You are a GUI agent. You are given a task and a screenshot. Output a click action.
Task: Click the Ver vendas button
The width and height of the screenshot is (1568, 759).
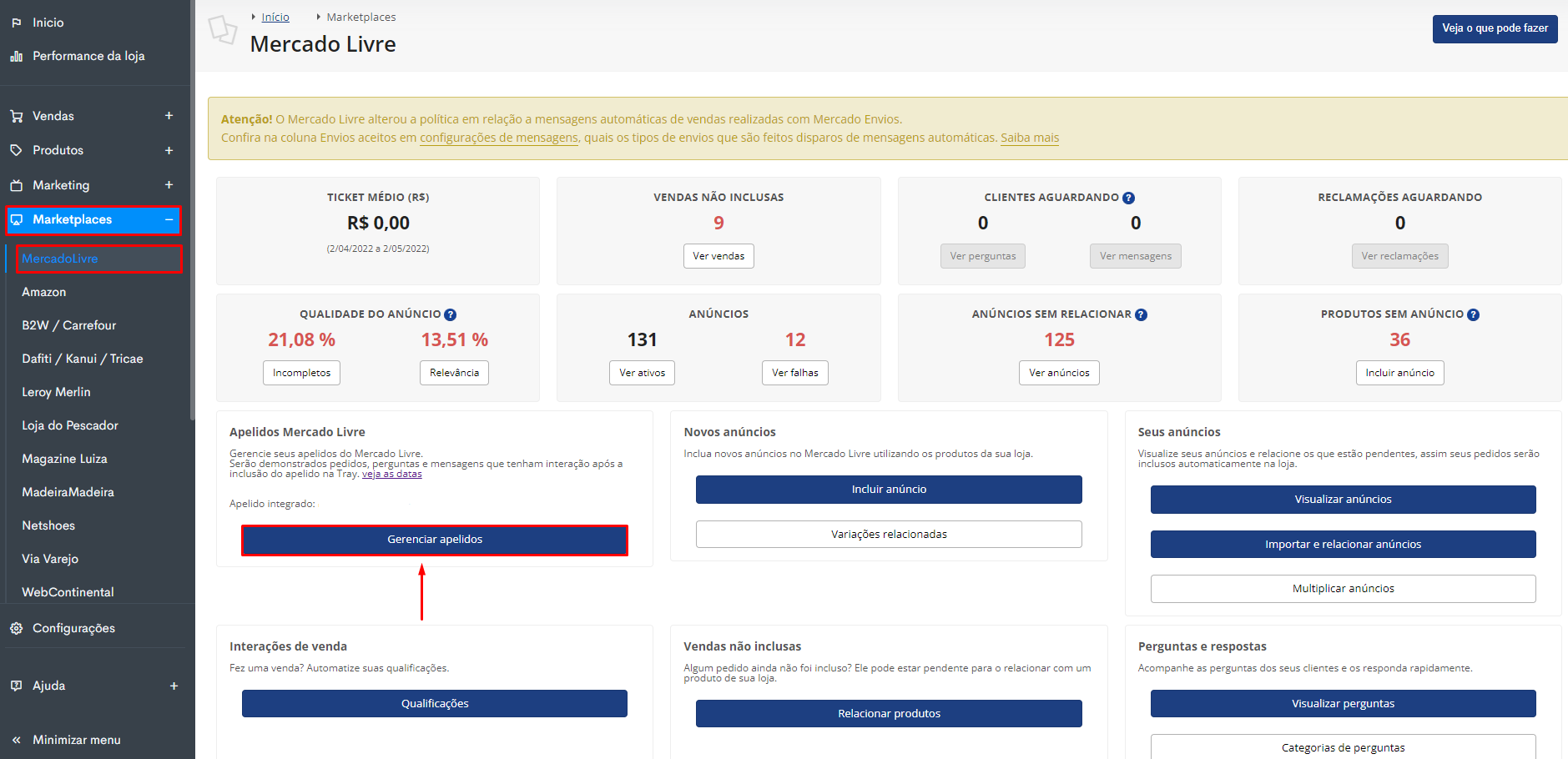718,256
